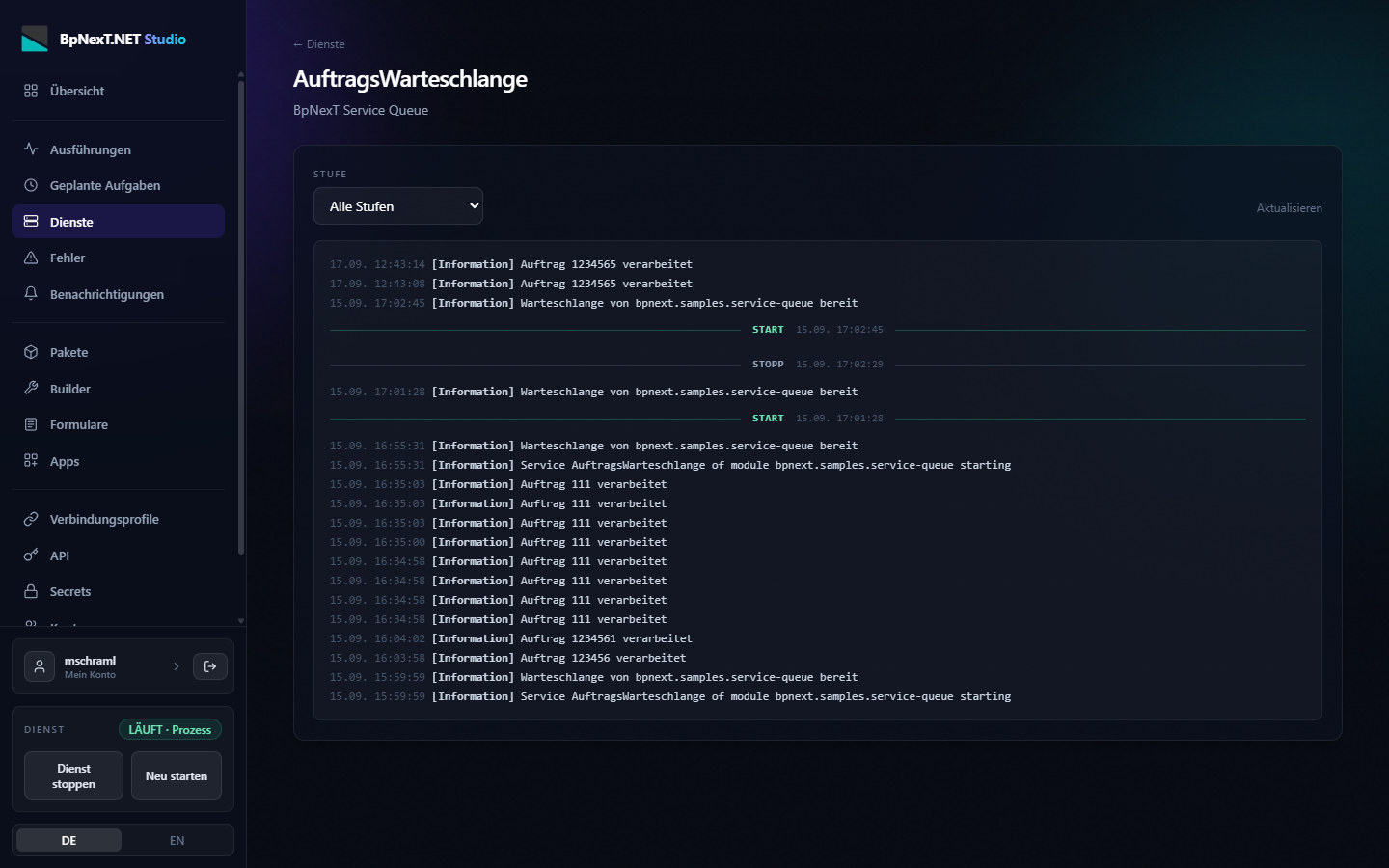The width and height of the screenshot is (1389, 868).
Task: Click the mschraml user avatar icon
Action: tap(40, 666)
